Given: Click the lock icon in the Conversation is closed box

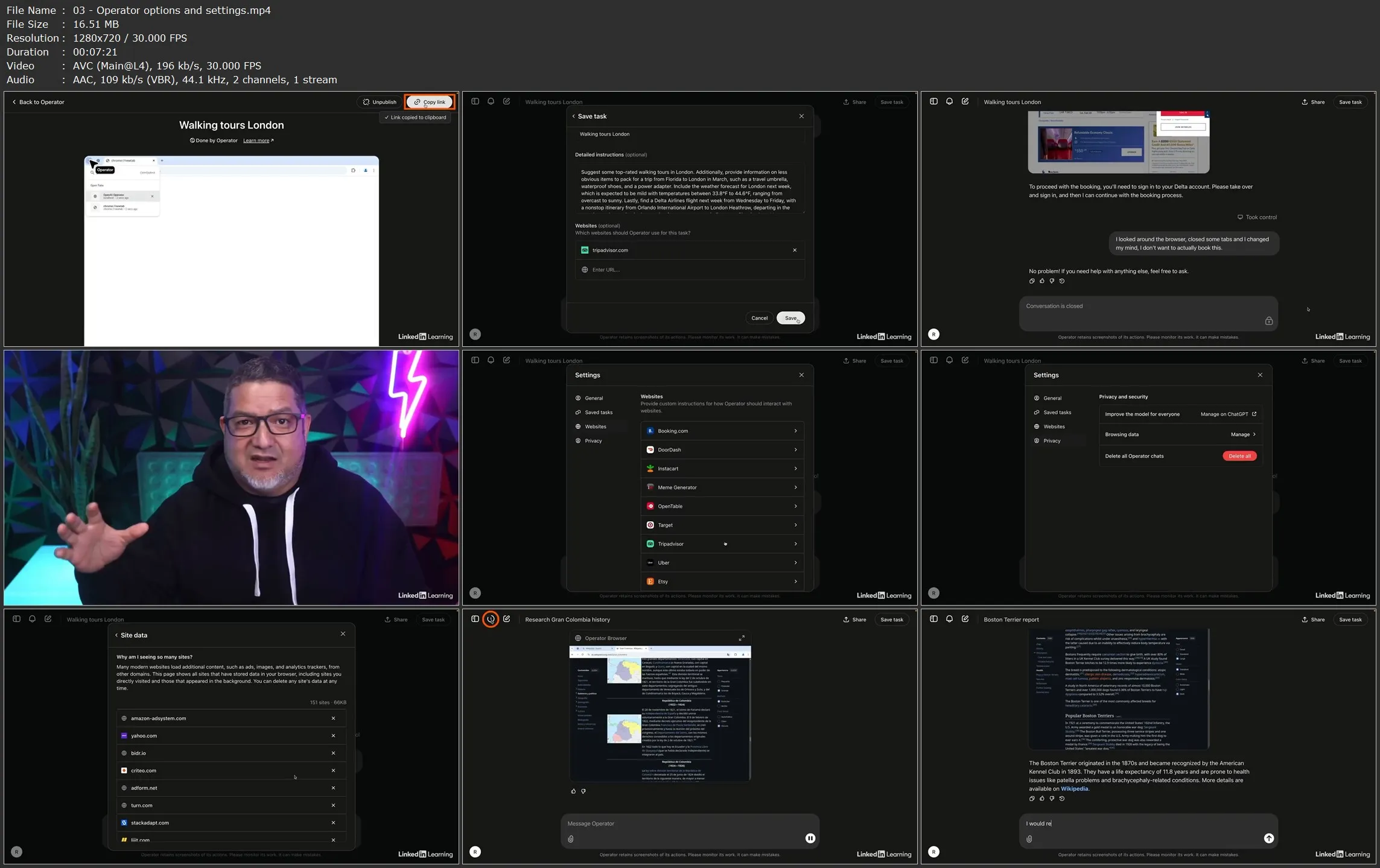Looking at the screenshot, I should [1268, 321].
